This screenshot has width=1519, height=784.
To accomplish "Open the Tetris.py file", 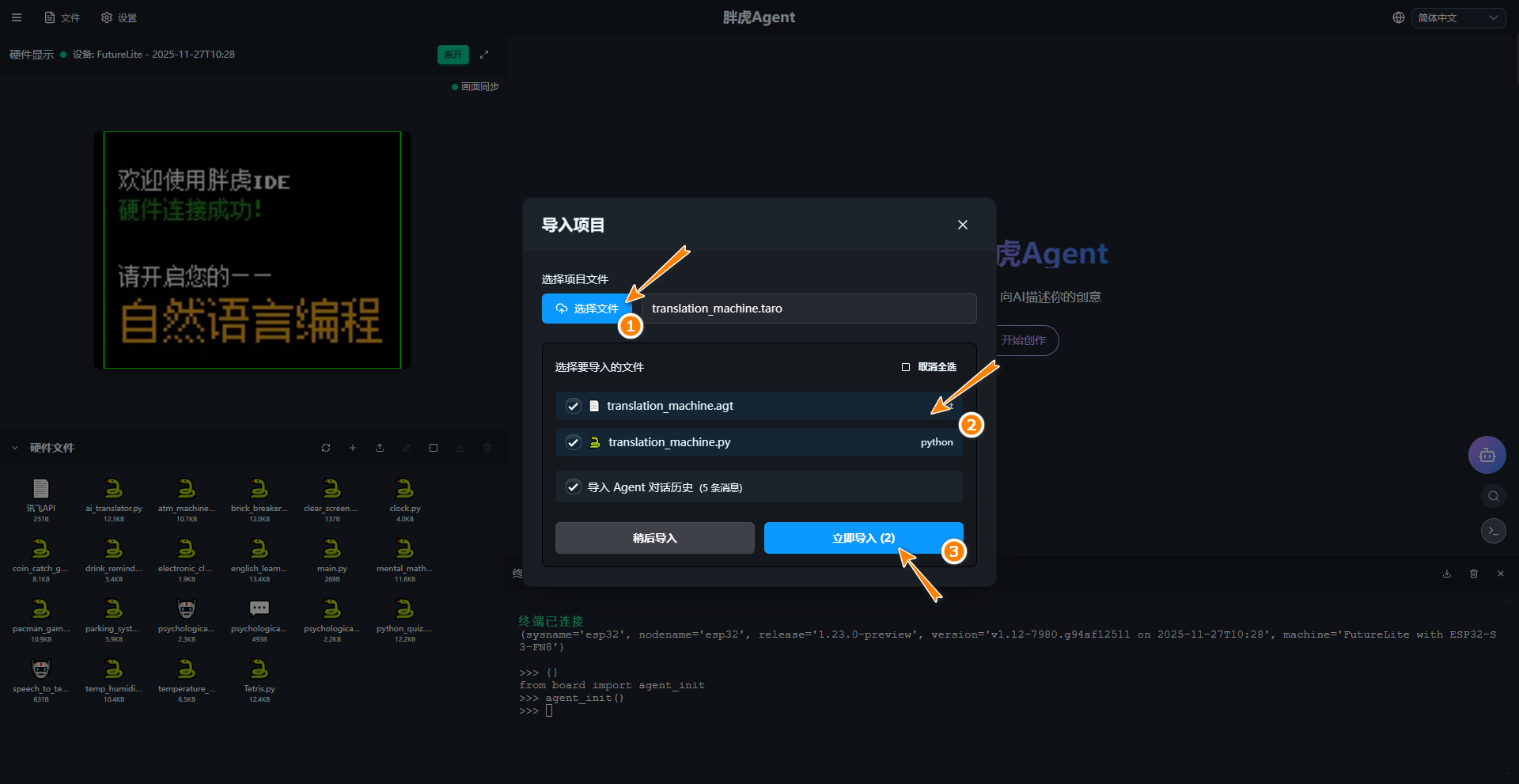I will click(x=259, y=675).
